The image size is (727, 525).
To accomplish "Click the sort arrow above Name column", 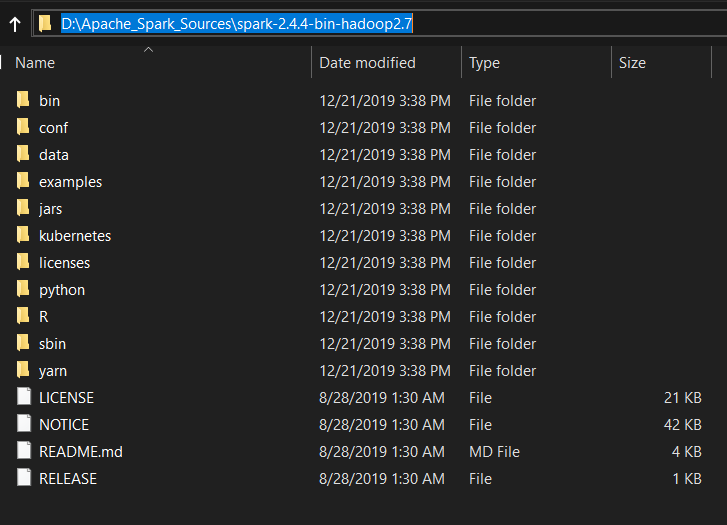I will [148, 50].
